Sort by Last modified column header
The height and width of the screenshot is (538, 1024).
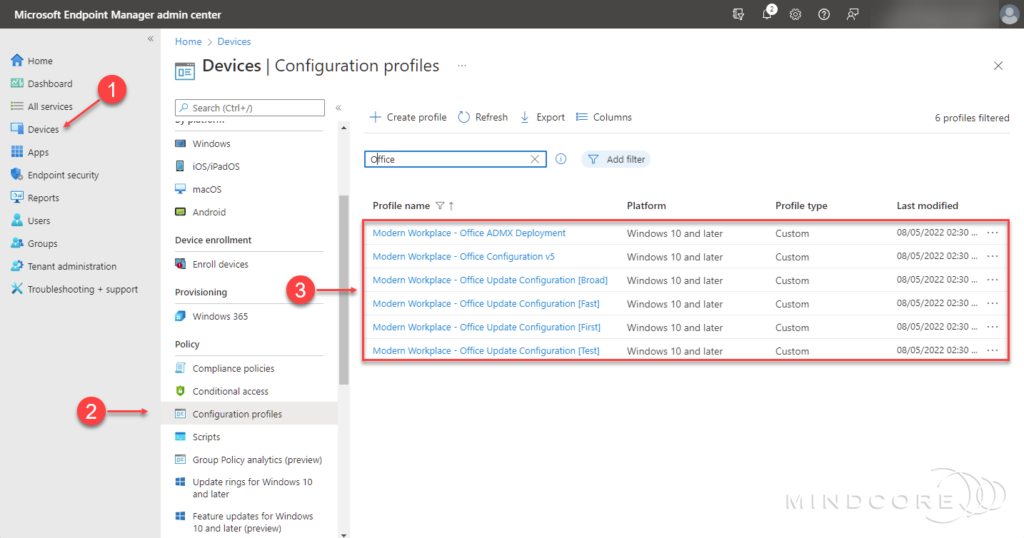point(927,206)
